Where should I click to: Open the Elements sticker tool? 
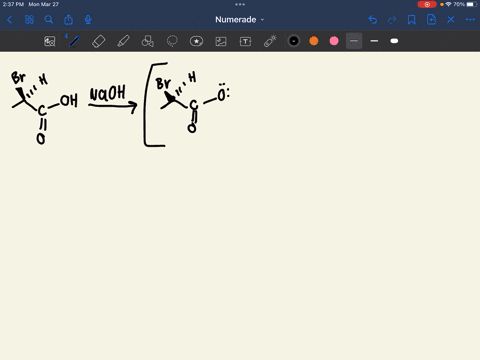tap(196, 41)
